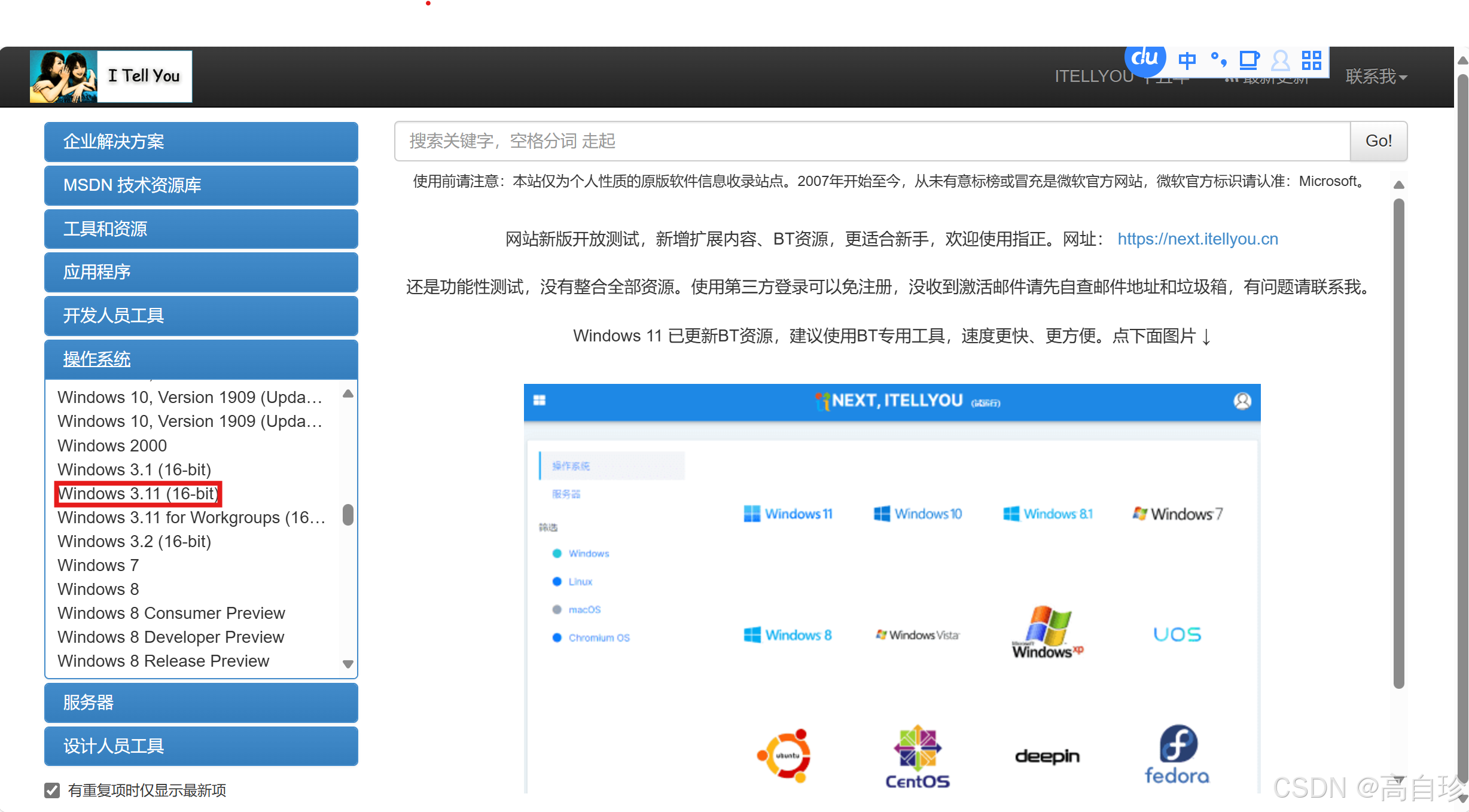Collapse the 操作系统 category header

(201, 359)
